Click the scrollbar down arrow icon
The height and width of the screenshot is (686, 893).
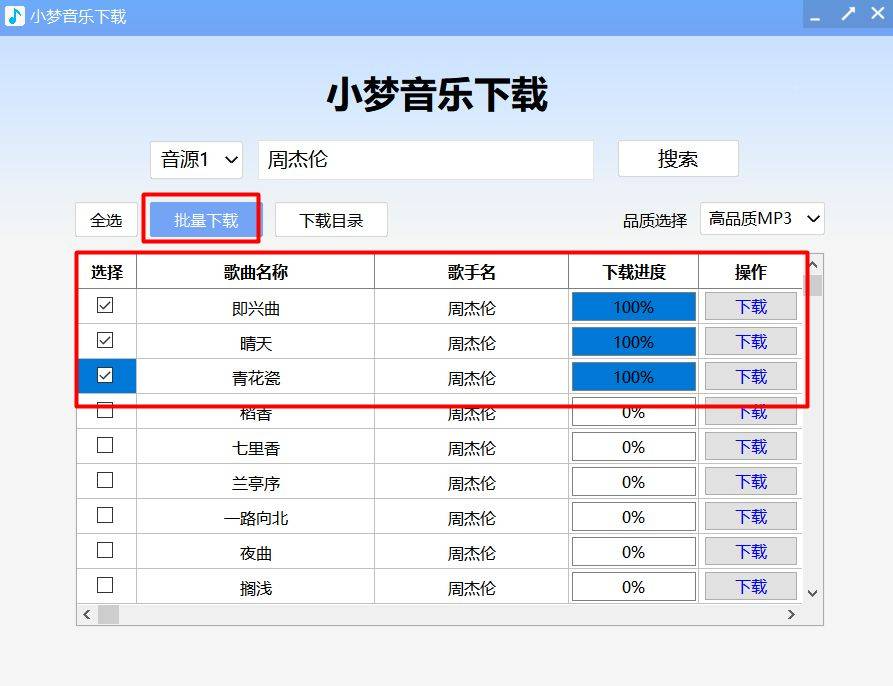point(810,592)
